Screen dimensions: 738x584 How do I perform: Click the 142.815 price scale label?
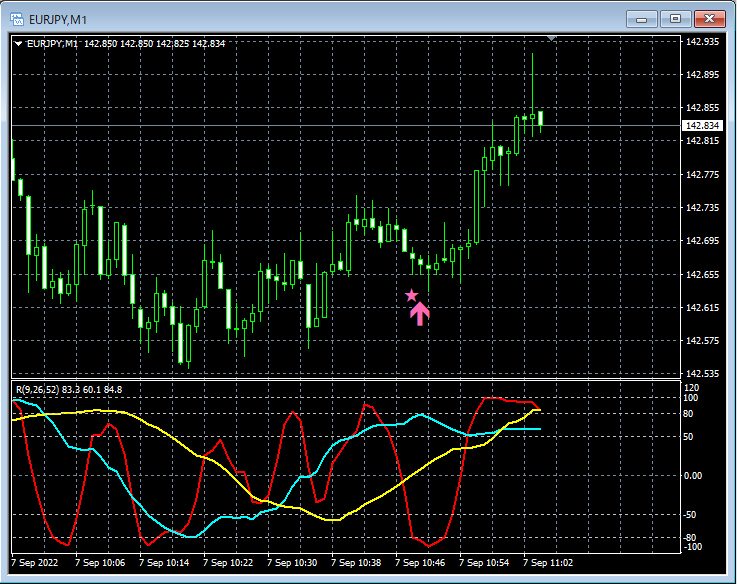702,141
